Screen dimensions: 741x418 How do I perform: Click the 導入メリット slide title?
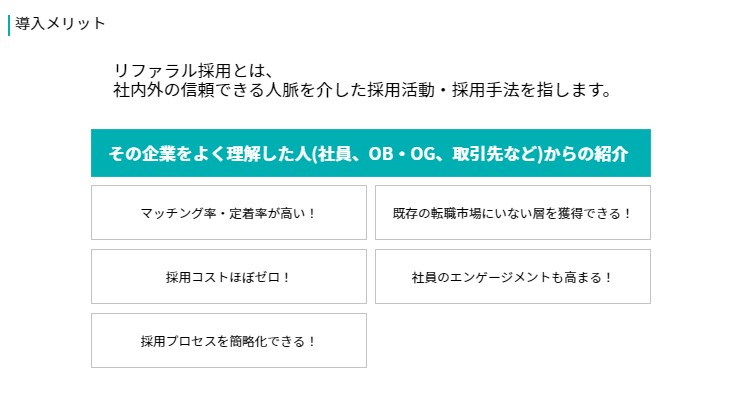(x=60, y=24)
